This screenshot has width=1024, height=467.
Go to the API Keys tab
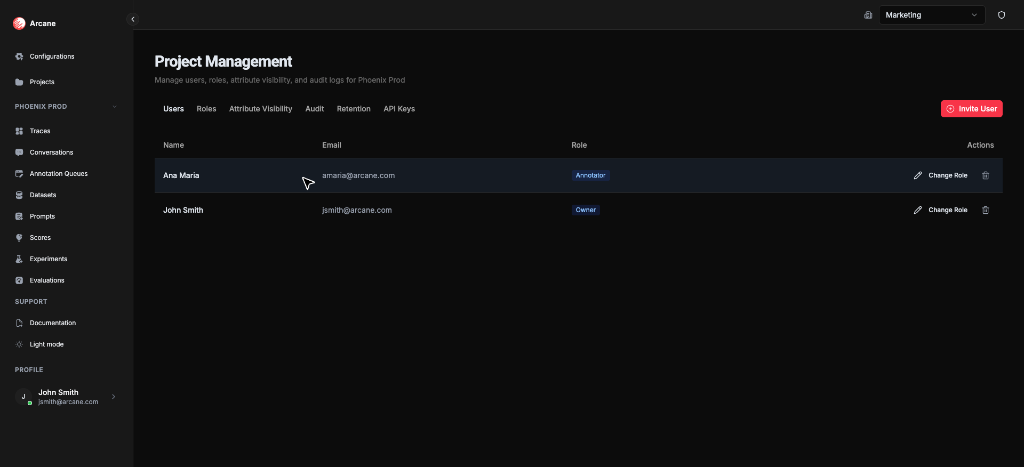pos(399,109)
